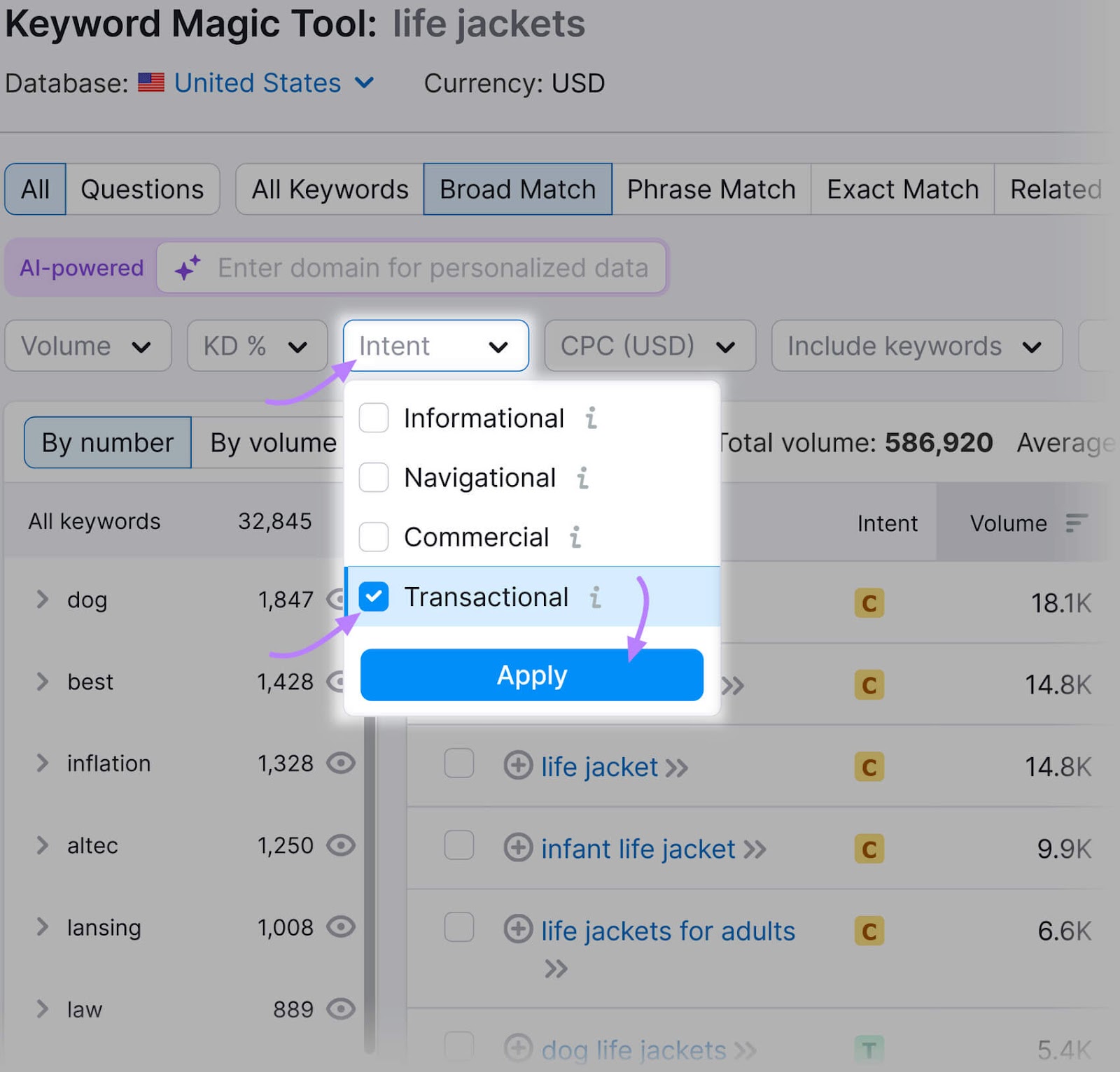Select the checkbox for life jackets for adults

459,927
